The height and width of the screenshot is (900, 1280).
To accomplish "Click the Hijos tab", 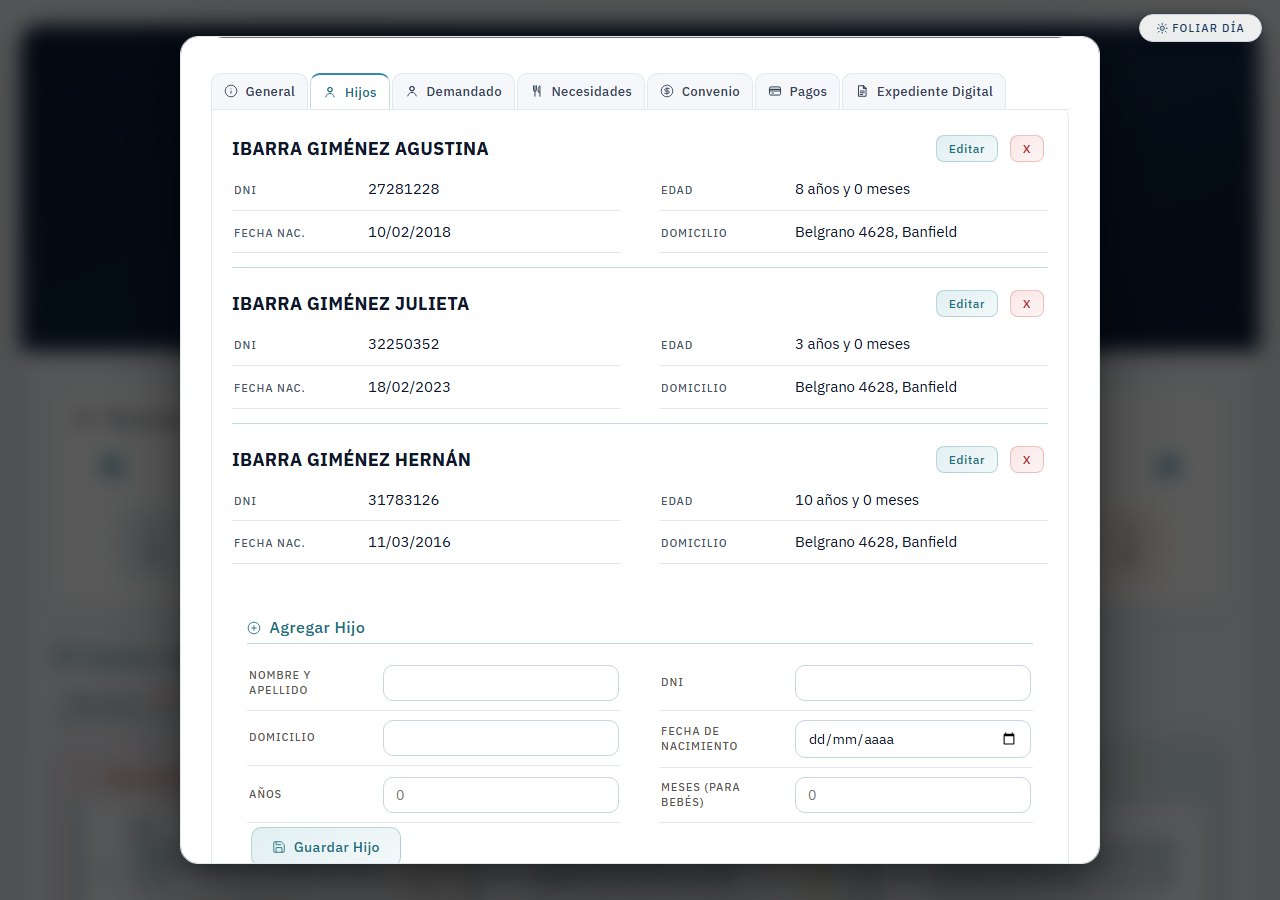I will (350, 91).
